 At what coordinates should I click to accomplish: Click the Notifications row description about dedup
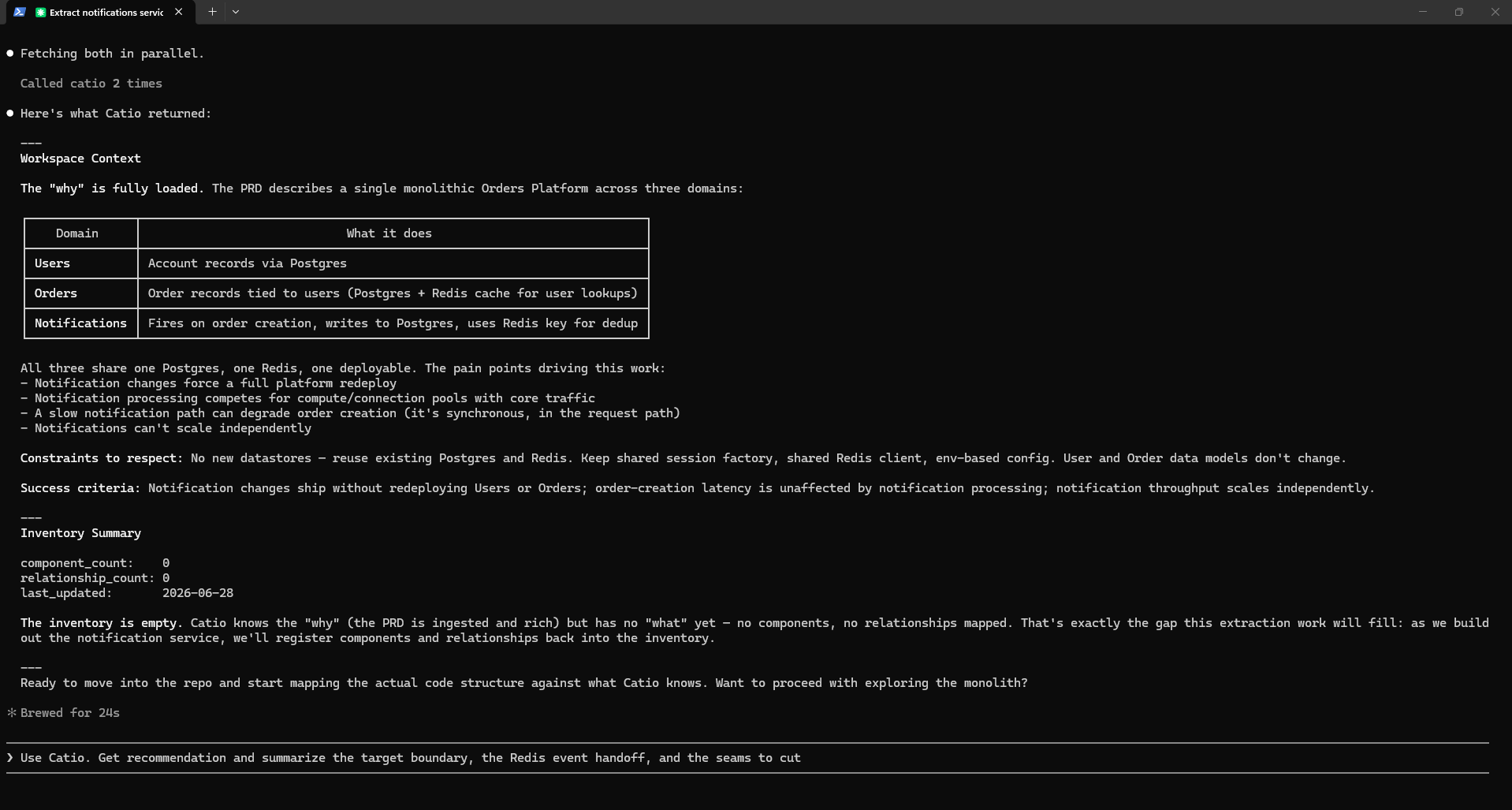393,323
